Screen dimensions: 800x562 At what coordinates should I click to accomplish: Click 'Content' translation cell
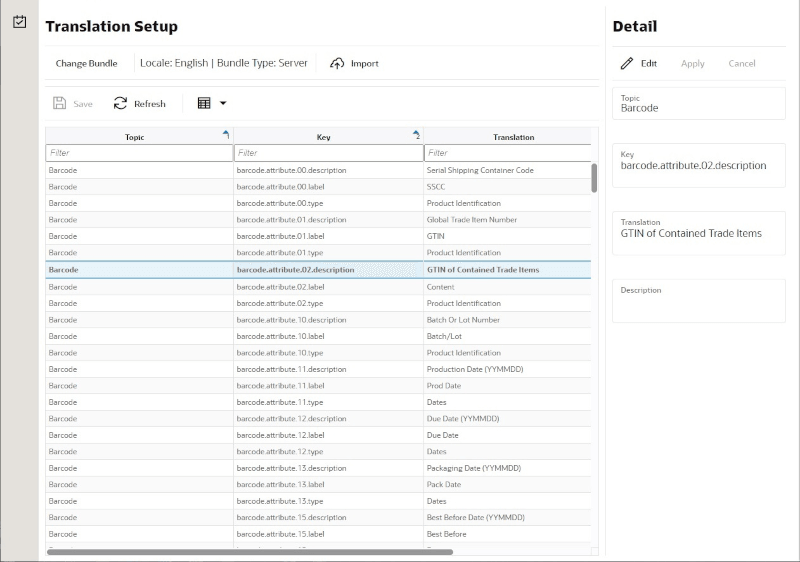click(507, 287)
